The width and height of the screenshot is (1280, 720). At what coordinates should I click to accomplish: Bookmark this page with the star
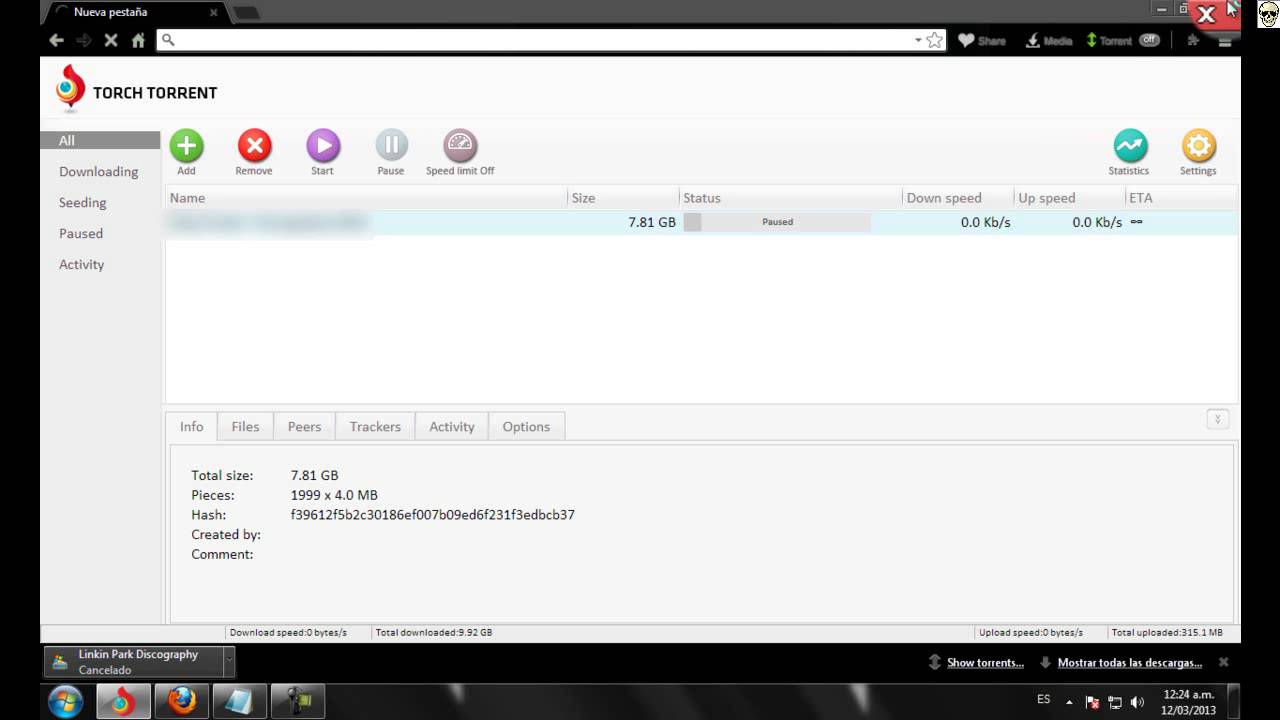point(934,40)
